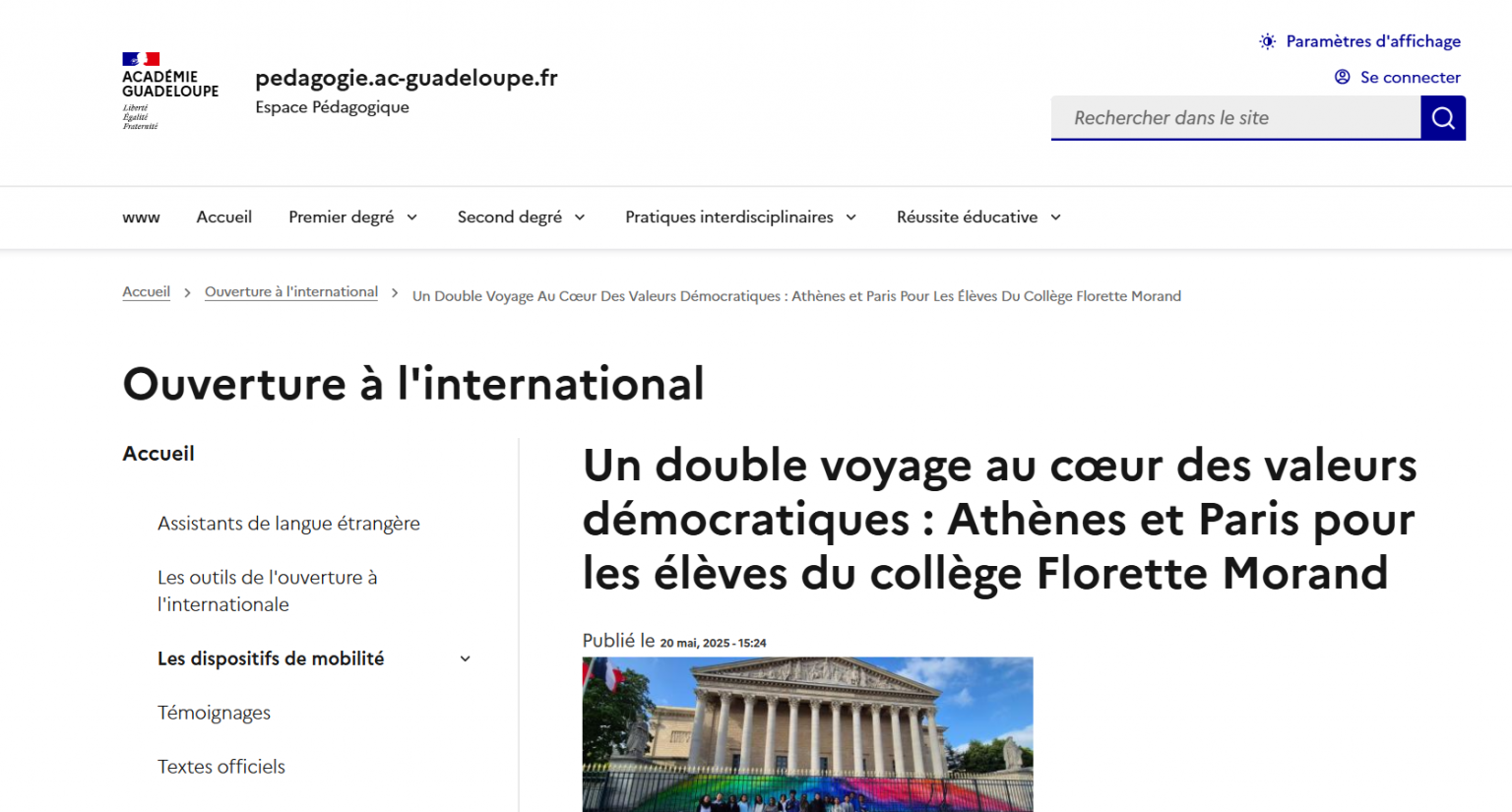Open Paramètres d'affichage settings
This screenshot has width=1512, height=812.
(x=1372, y=41)
